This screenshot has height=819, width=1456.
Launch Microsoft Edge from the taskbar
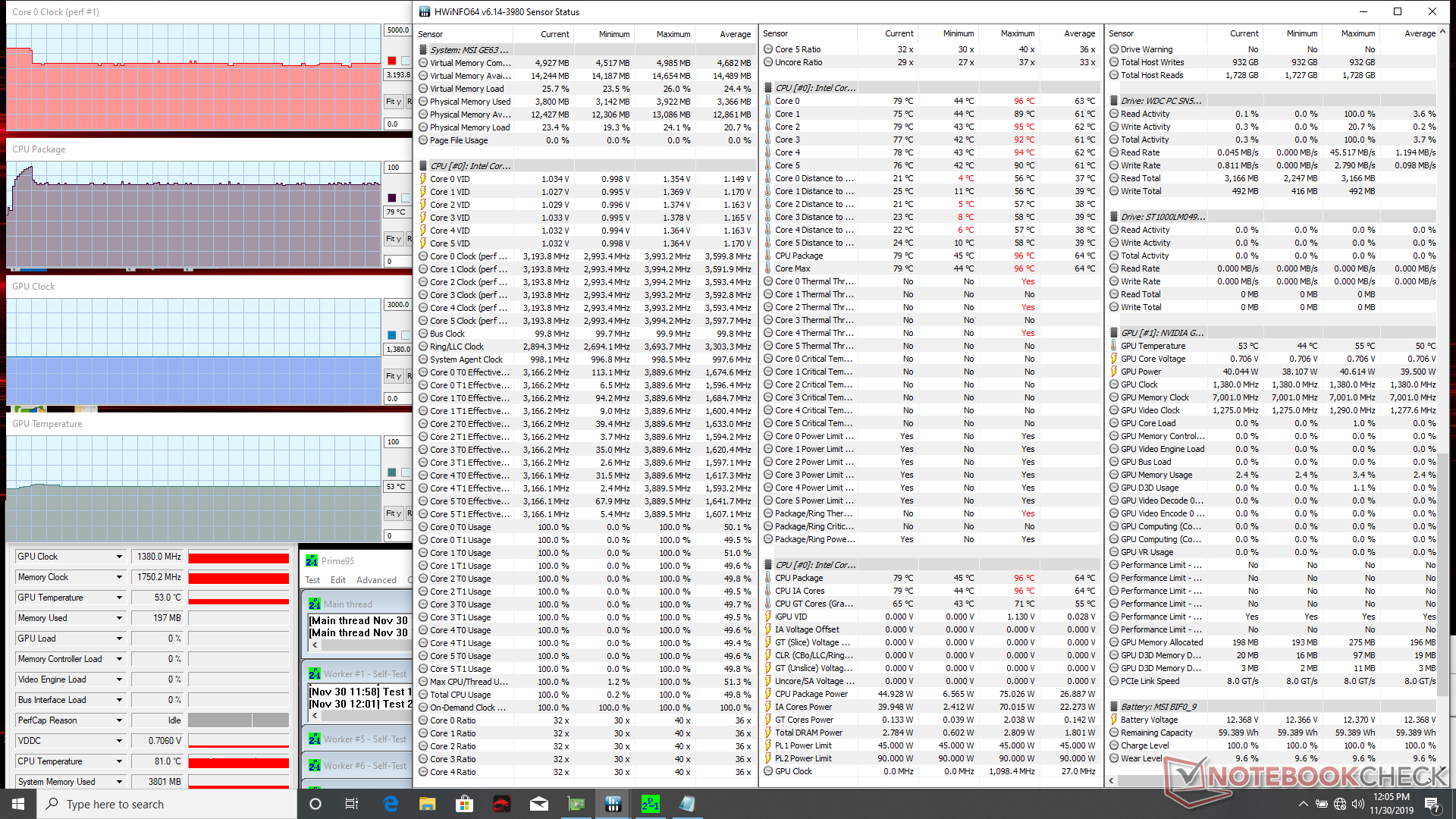click(391, 804)
